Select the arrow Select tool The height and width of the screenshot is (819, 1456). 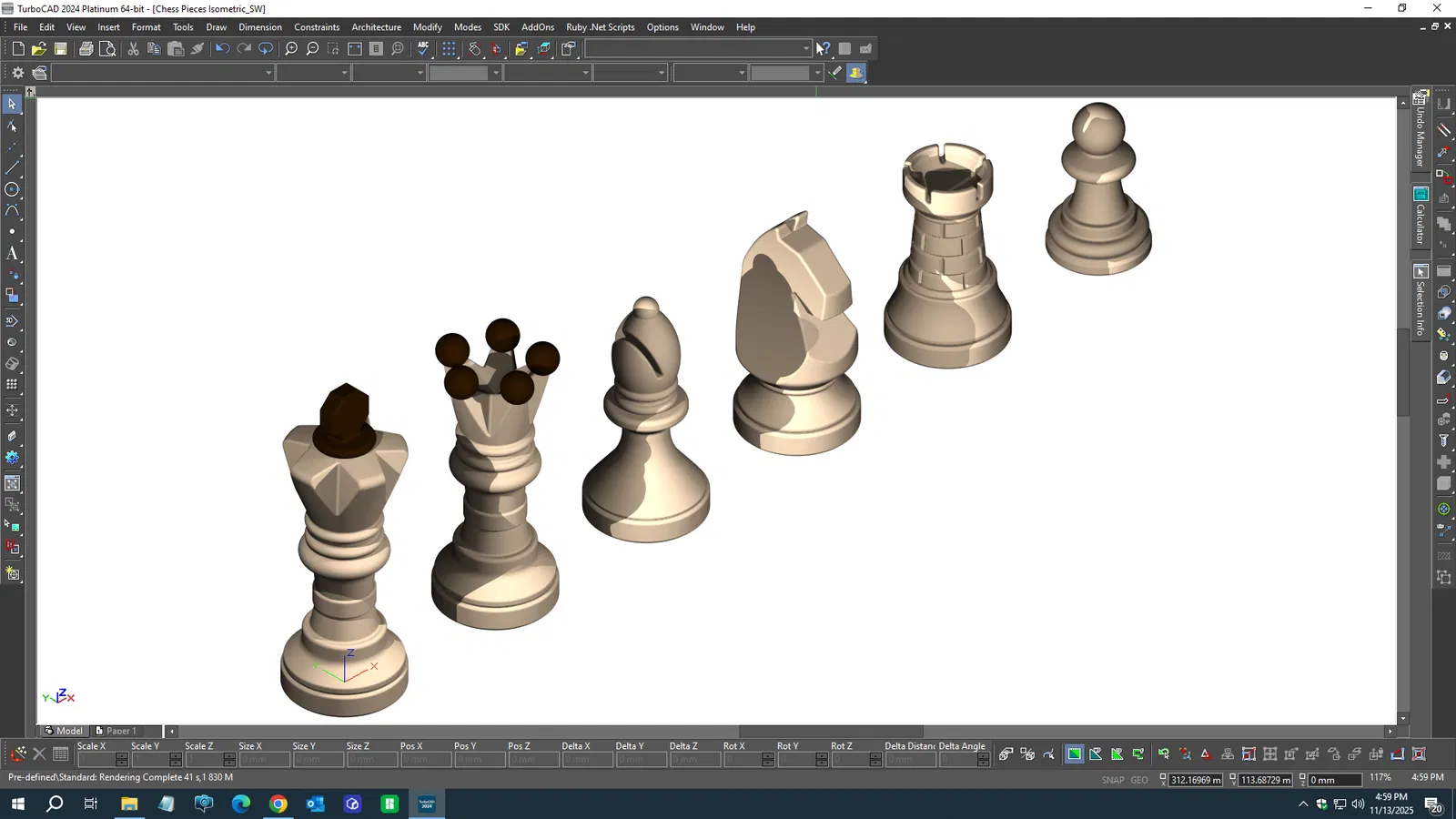(12, 104)
